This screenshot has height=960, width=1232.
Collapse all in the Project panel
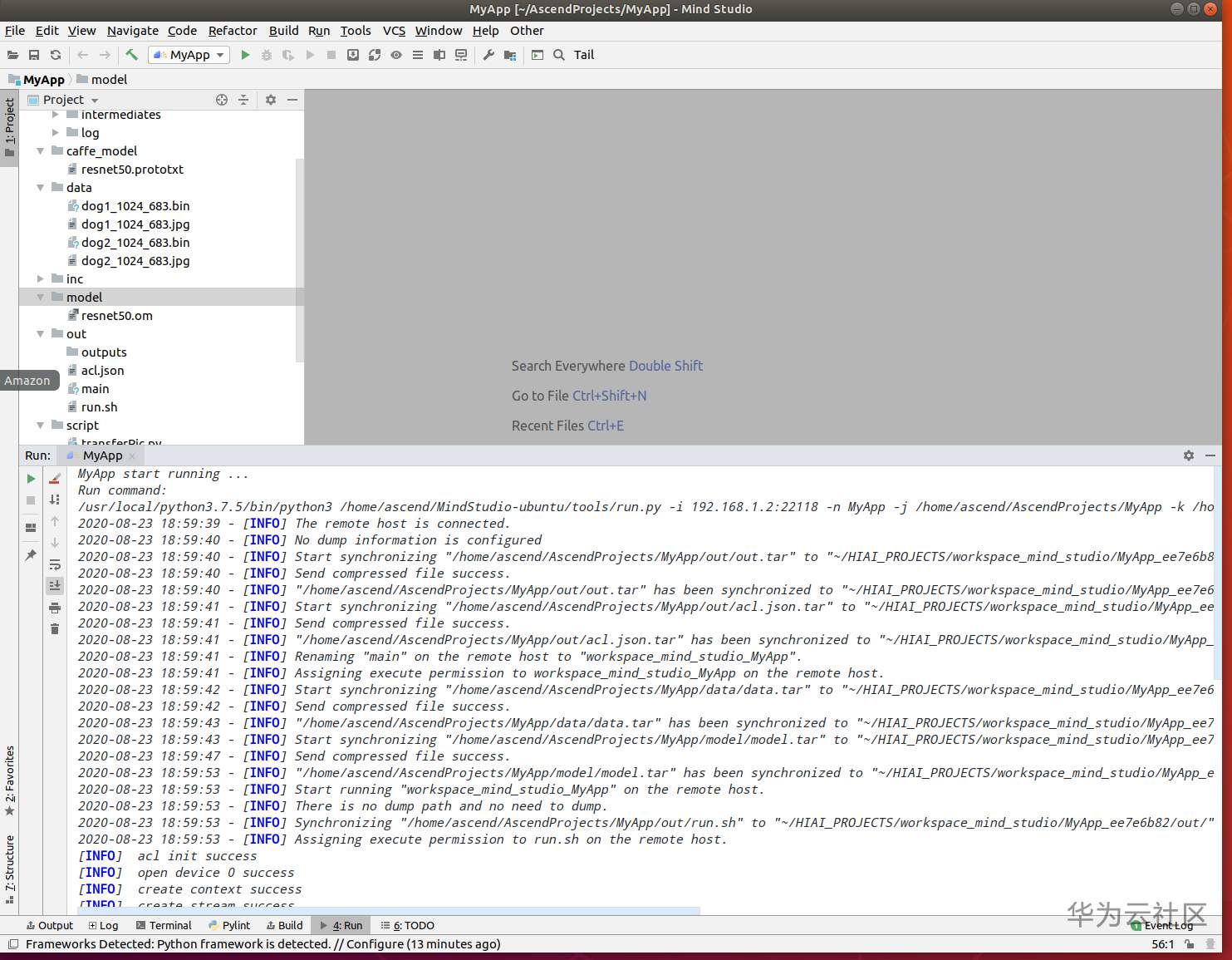243,100
